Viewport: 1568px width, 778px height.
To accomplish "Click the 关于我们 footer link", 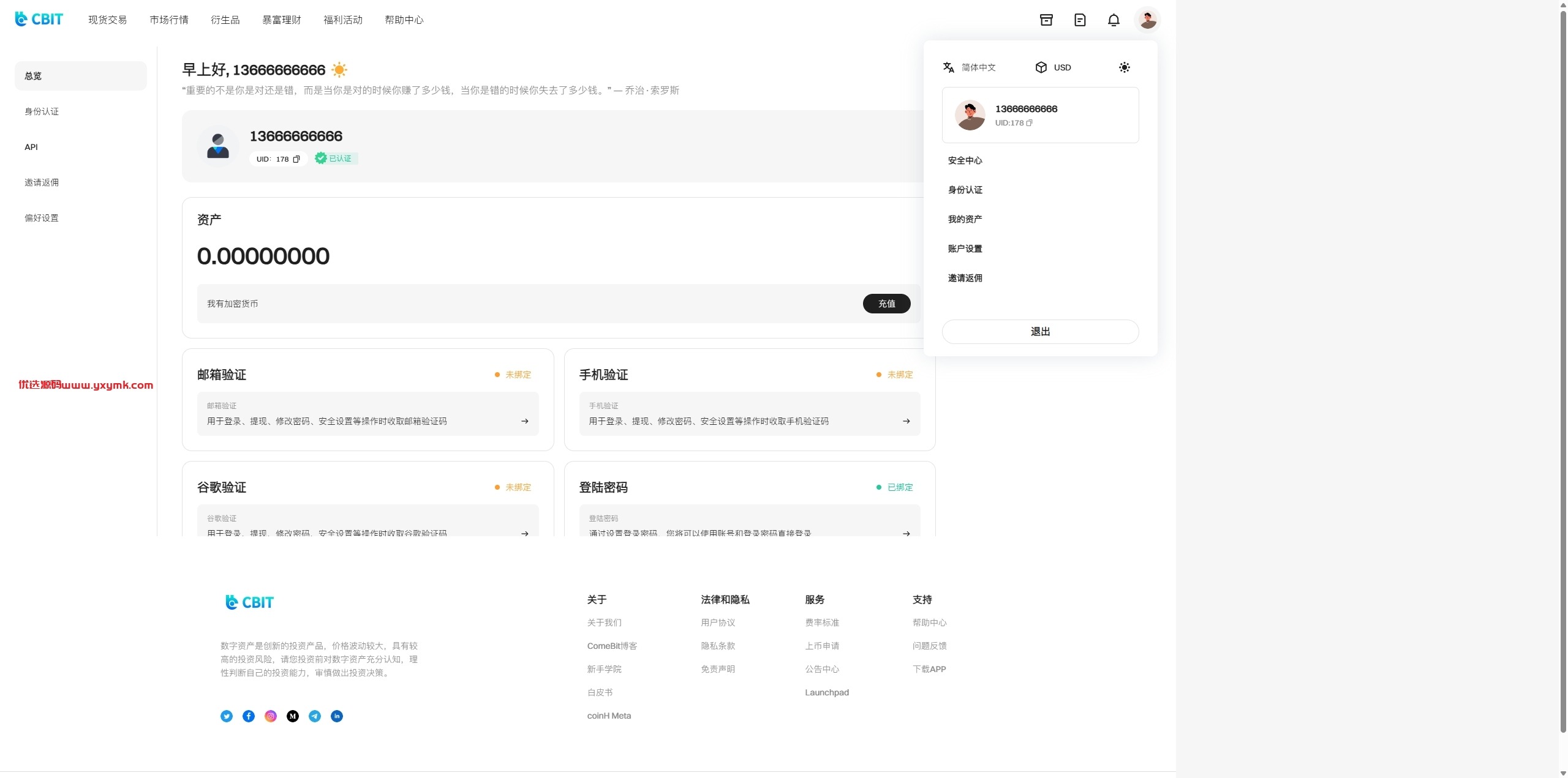I will 605,623.
